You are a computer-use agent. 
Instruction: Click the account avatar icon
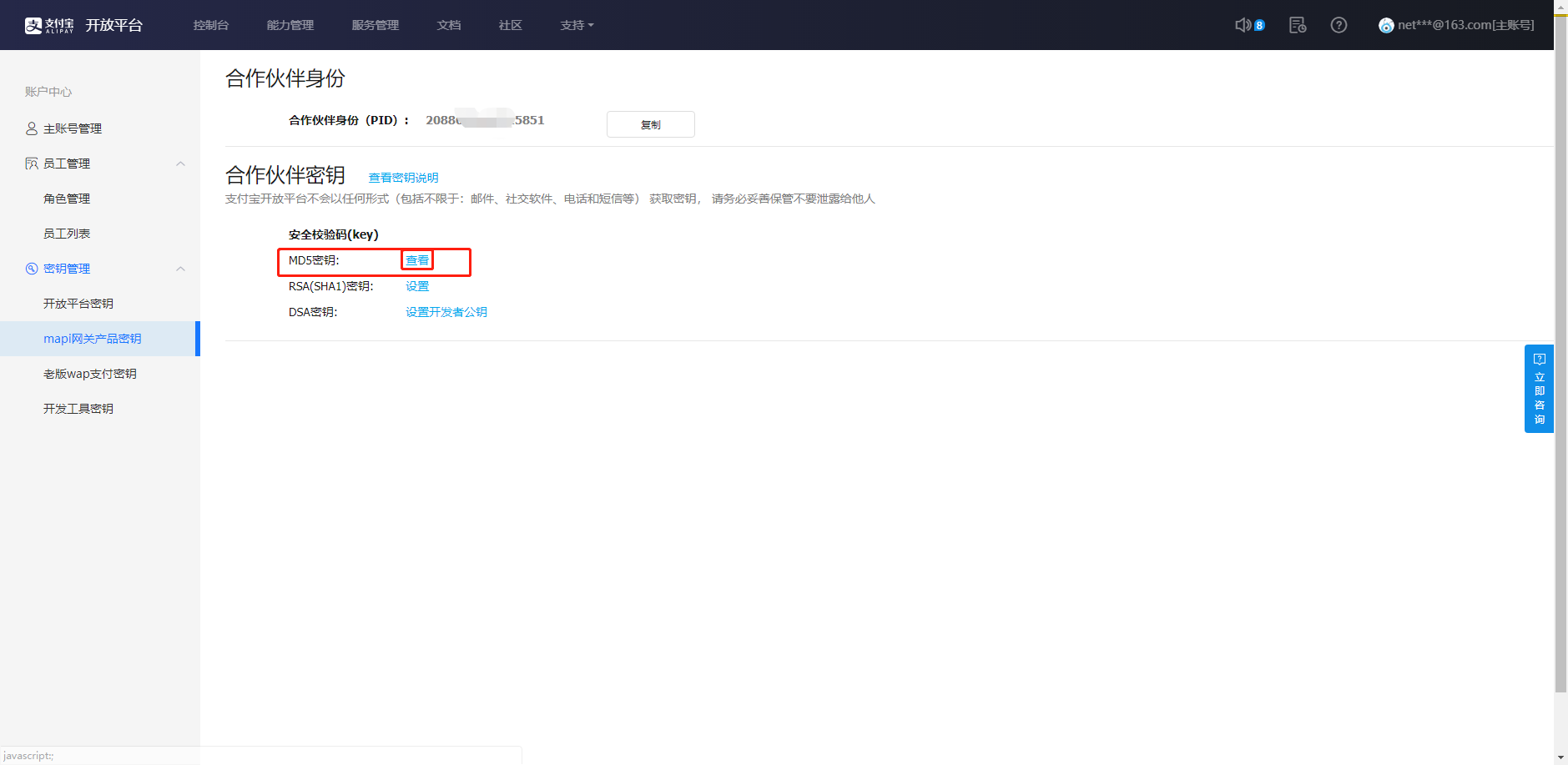[1386, 25]
